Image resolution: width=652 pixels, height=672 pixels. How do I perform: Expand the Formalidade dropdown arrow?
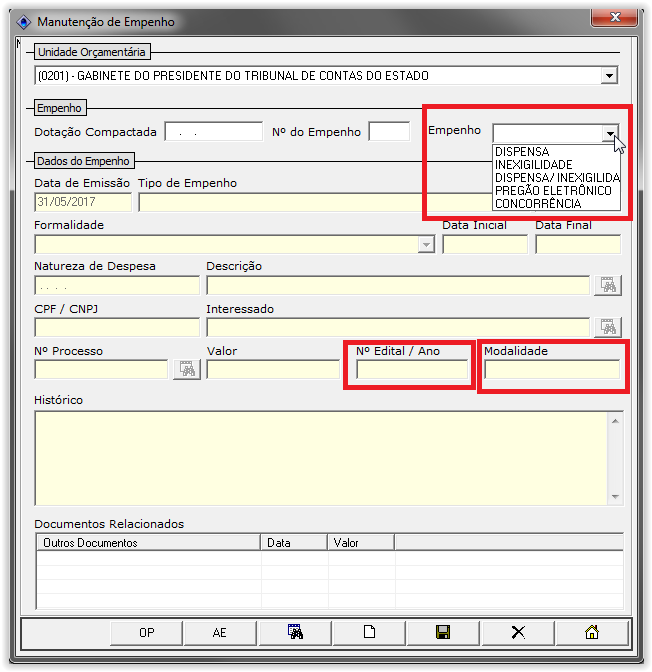[426, 244]
